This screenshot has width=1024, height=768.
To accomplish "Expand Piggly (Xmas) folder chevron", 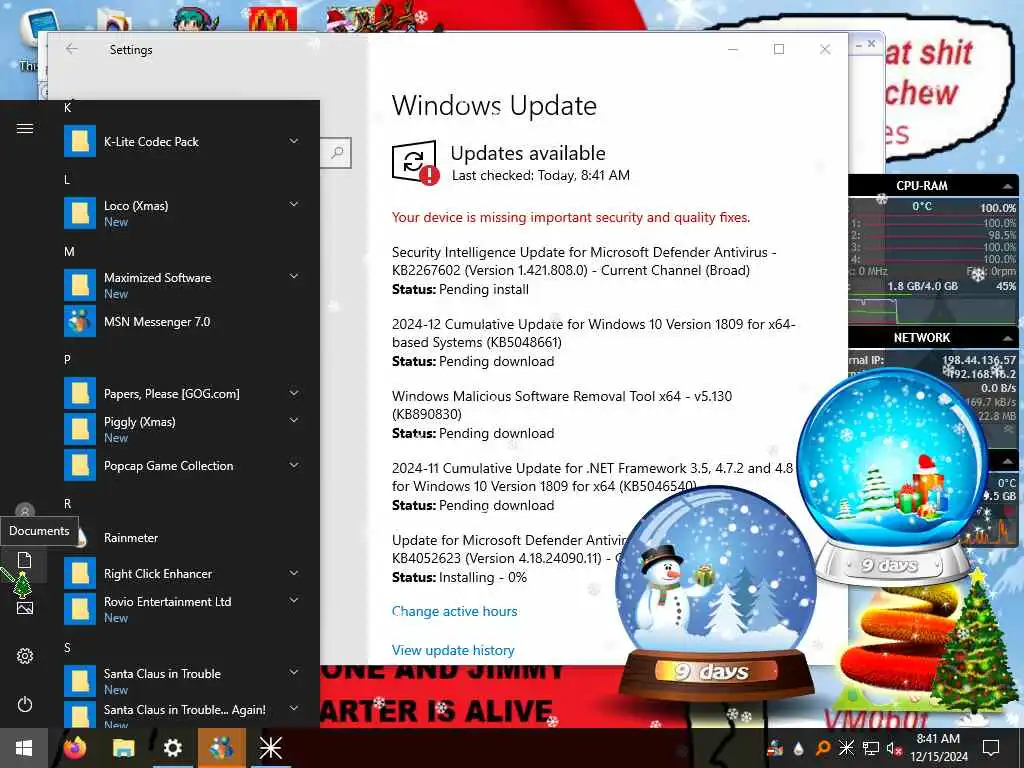I will point(294,421).
